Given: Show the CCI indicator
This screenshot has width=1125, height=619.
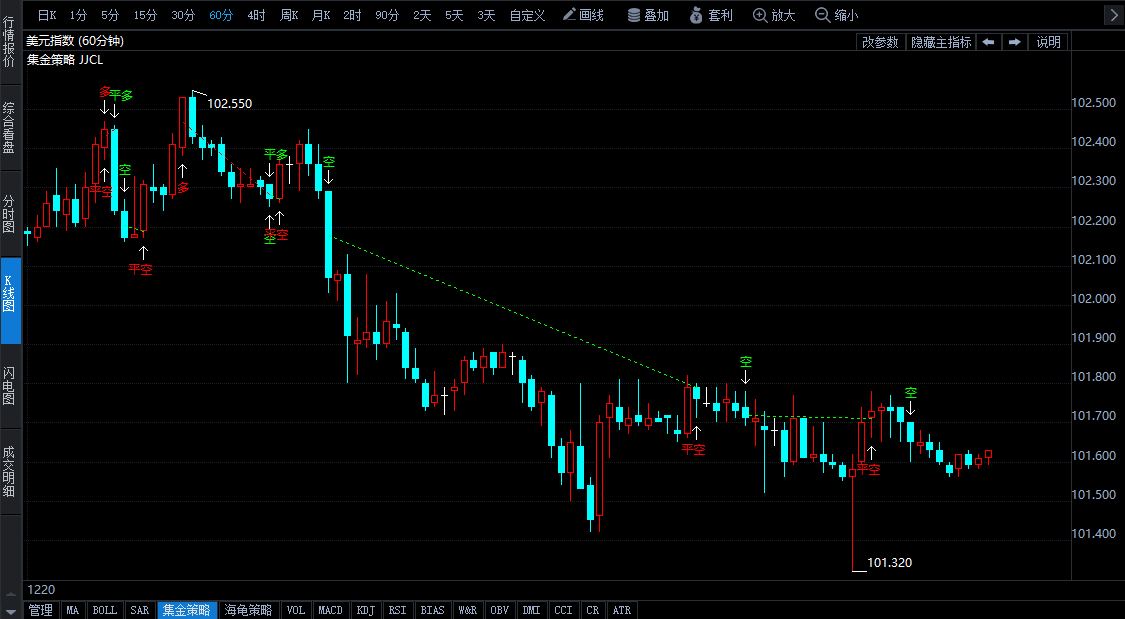Looking at the screenshot, I should [564, 610].
